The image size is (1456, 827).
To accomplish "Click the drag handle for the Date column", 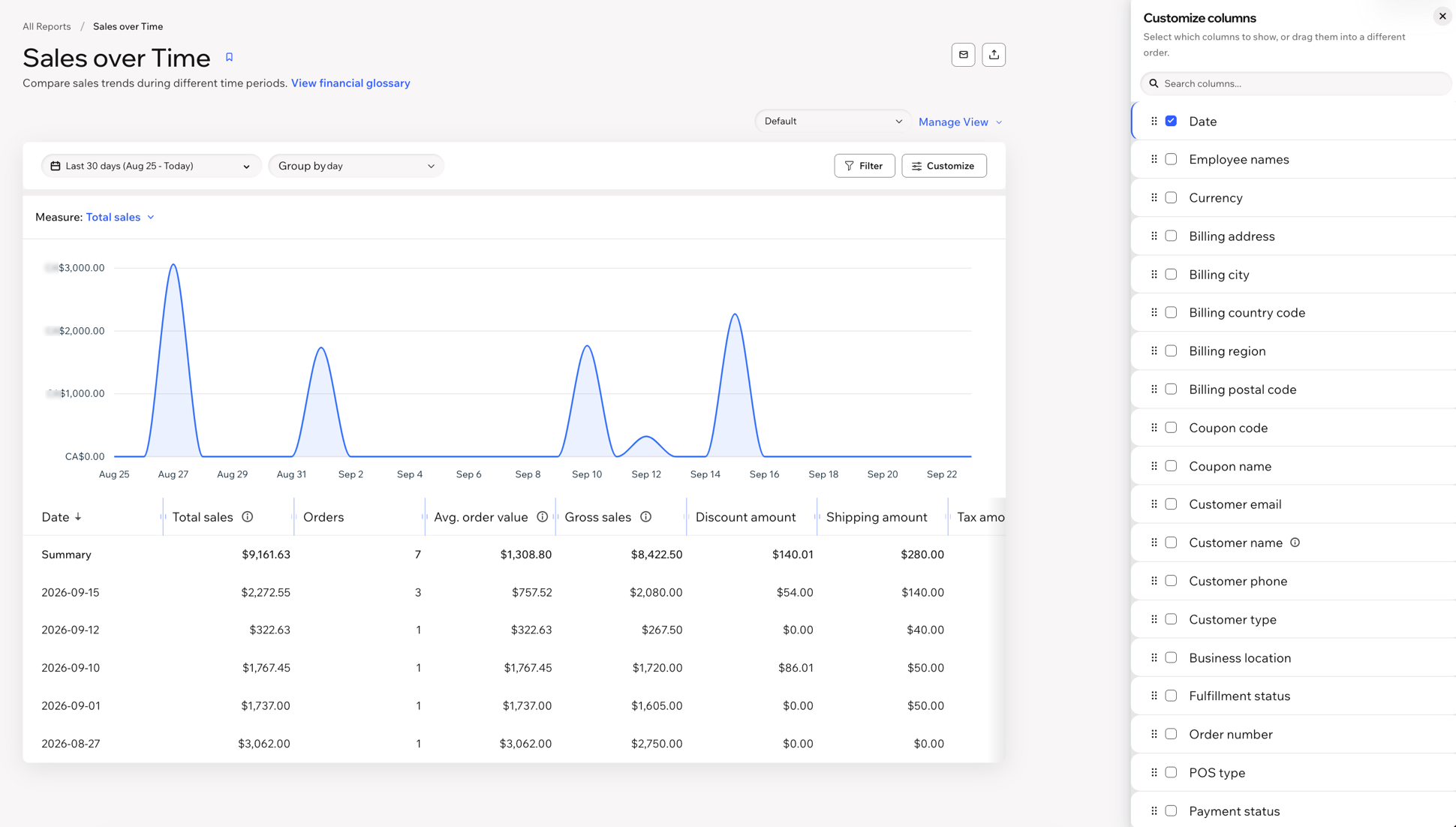I will [1154, 121].
